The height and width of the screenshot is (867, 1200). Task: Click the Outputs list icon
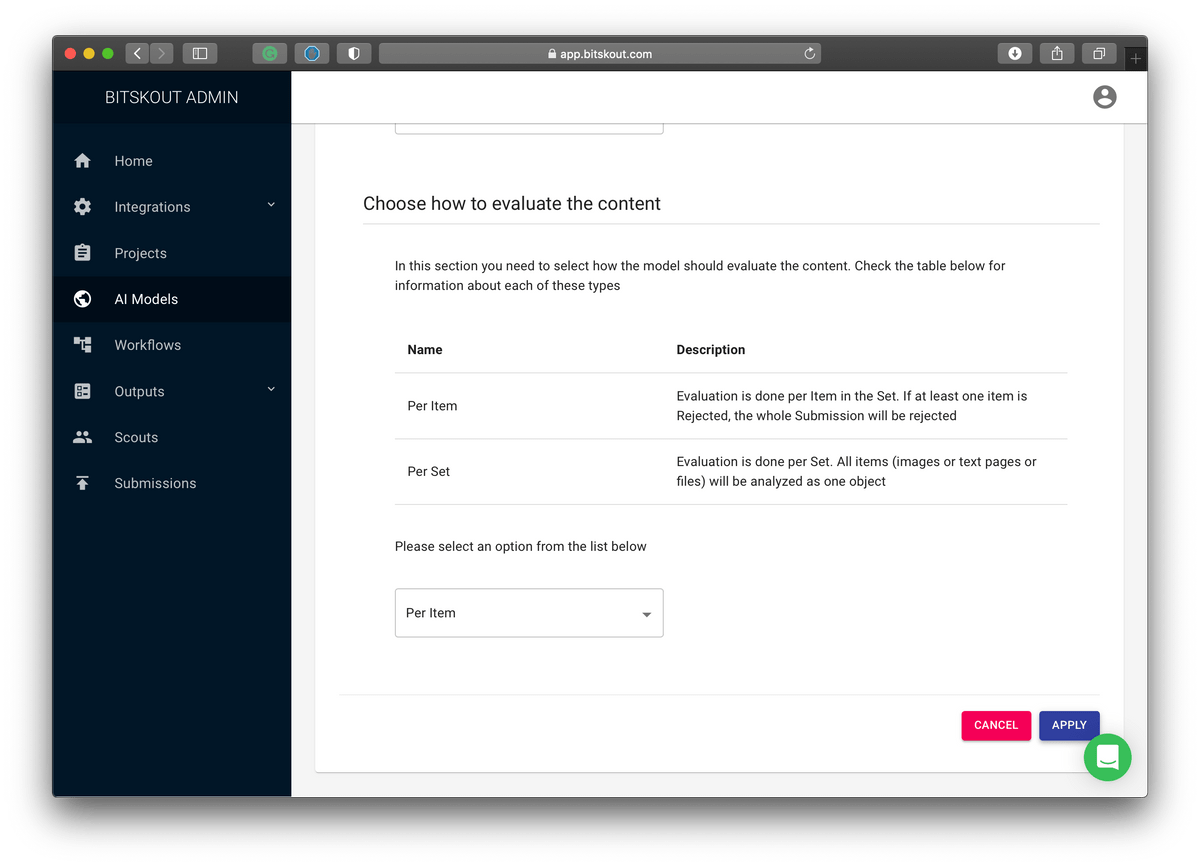[x=83, y=391]
